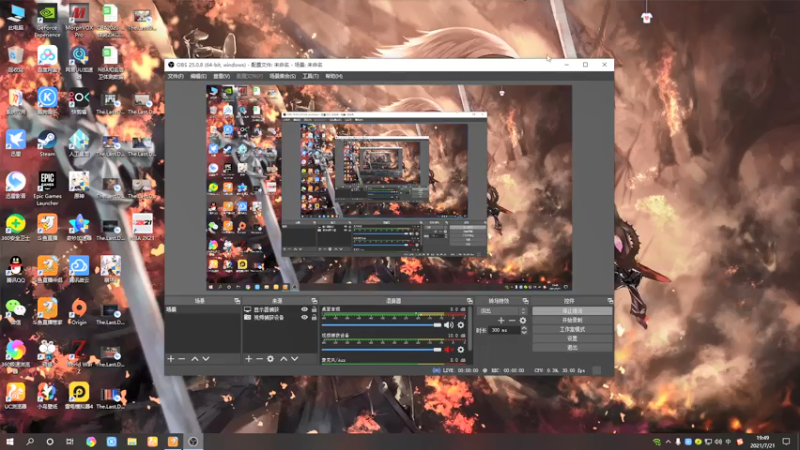
Task: Open the green WeChat desktop icon
Action: pos(16,311)
